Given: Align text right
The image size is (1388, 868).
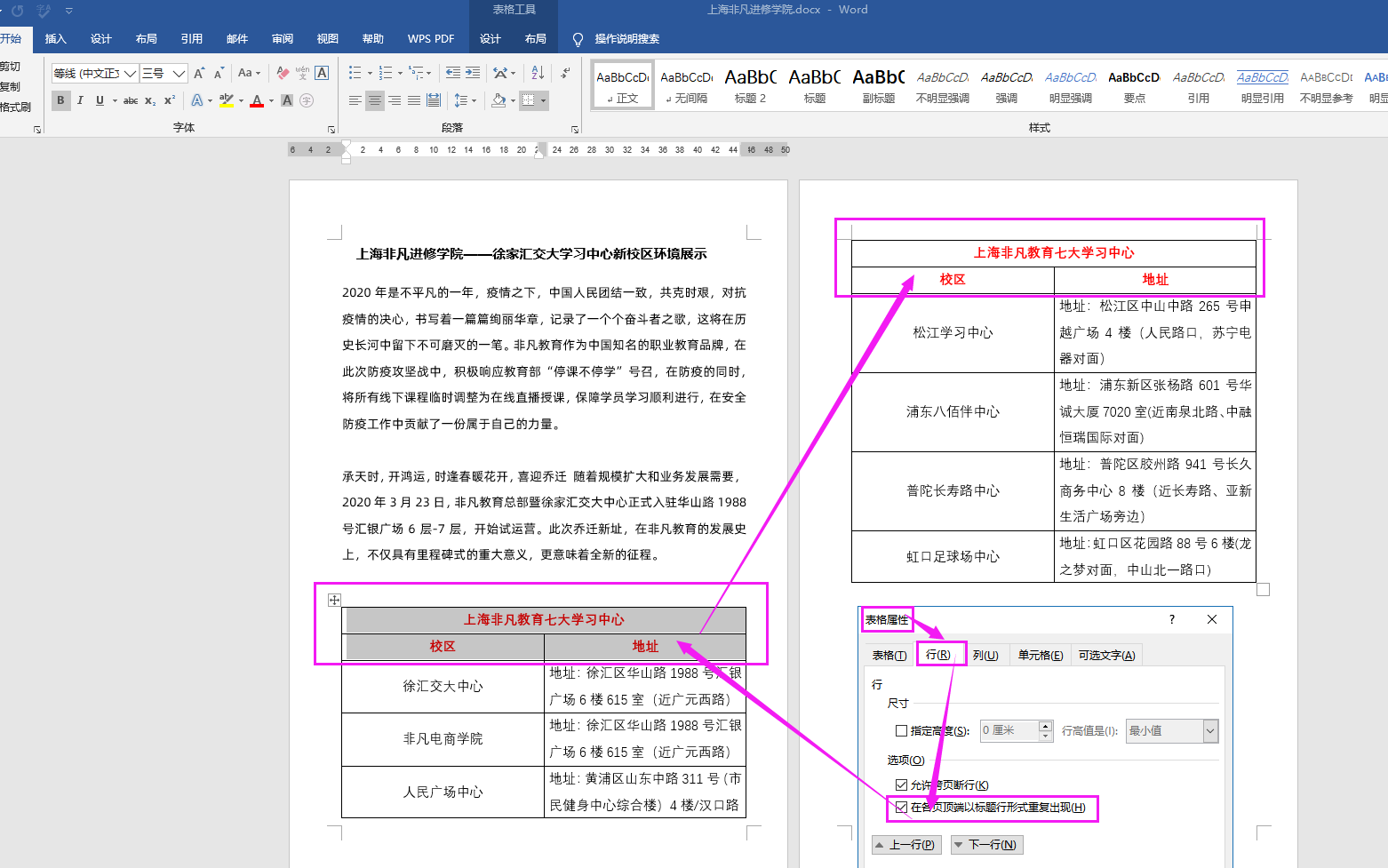Looking at the screenshot, I should coord(395,100).
